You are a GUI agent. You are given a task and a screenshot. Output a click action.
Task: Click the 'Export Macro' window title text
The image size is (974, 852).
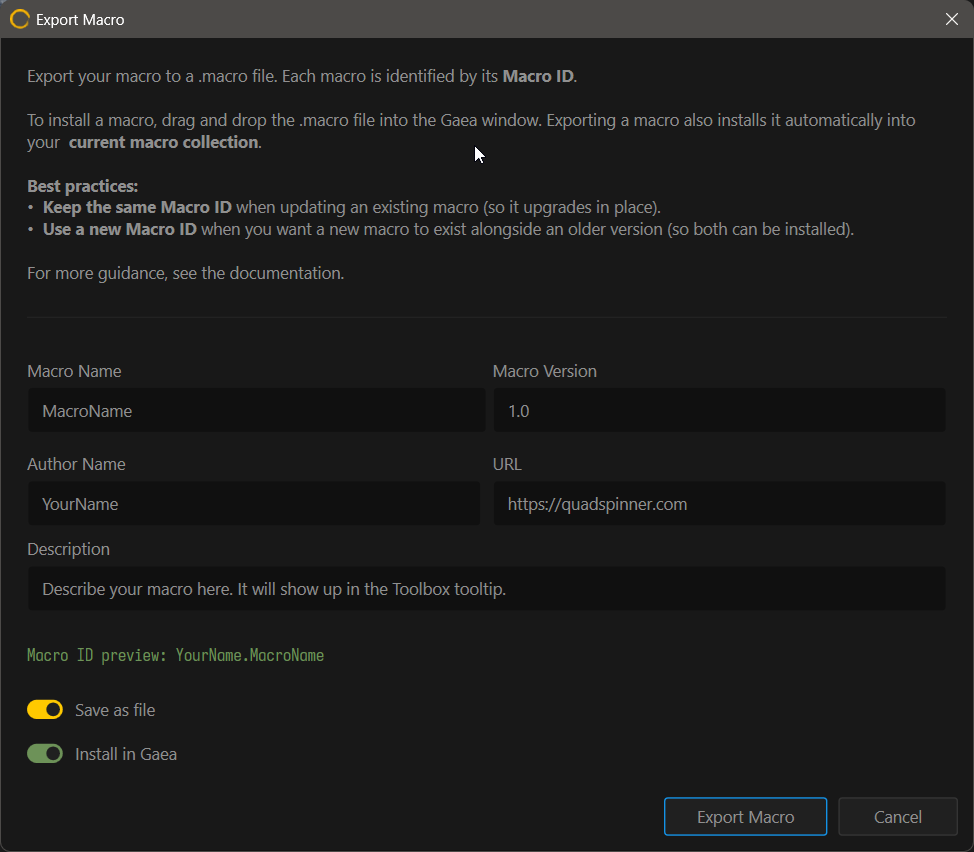tap(80, 20)
